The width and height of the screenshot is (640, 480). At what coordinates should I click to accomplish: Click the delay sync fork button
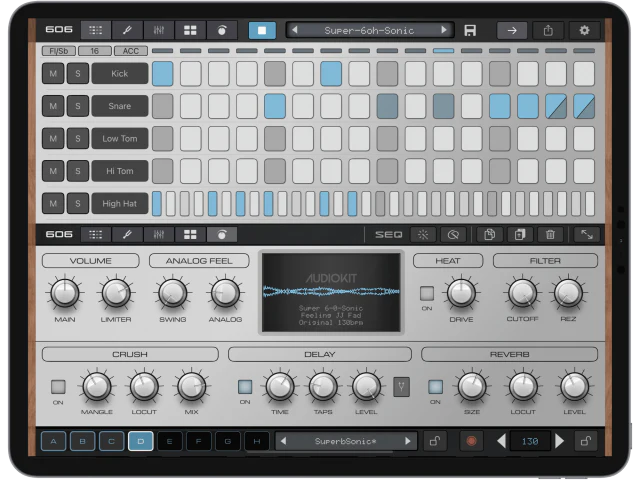click(401, 387)
